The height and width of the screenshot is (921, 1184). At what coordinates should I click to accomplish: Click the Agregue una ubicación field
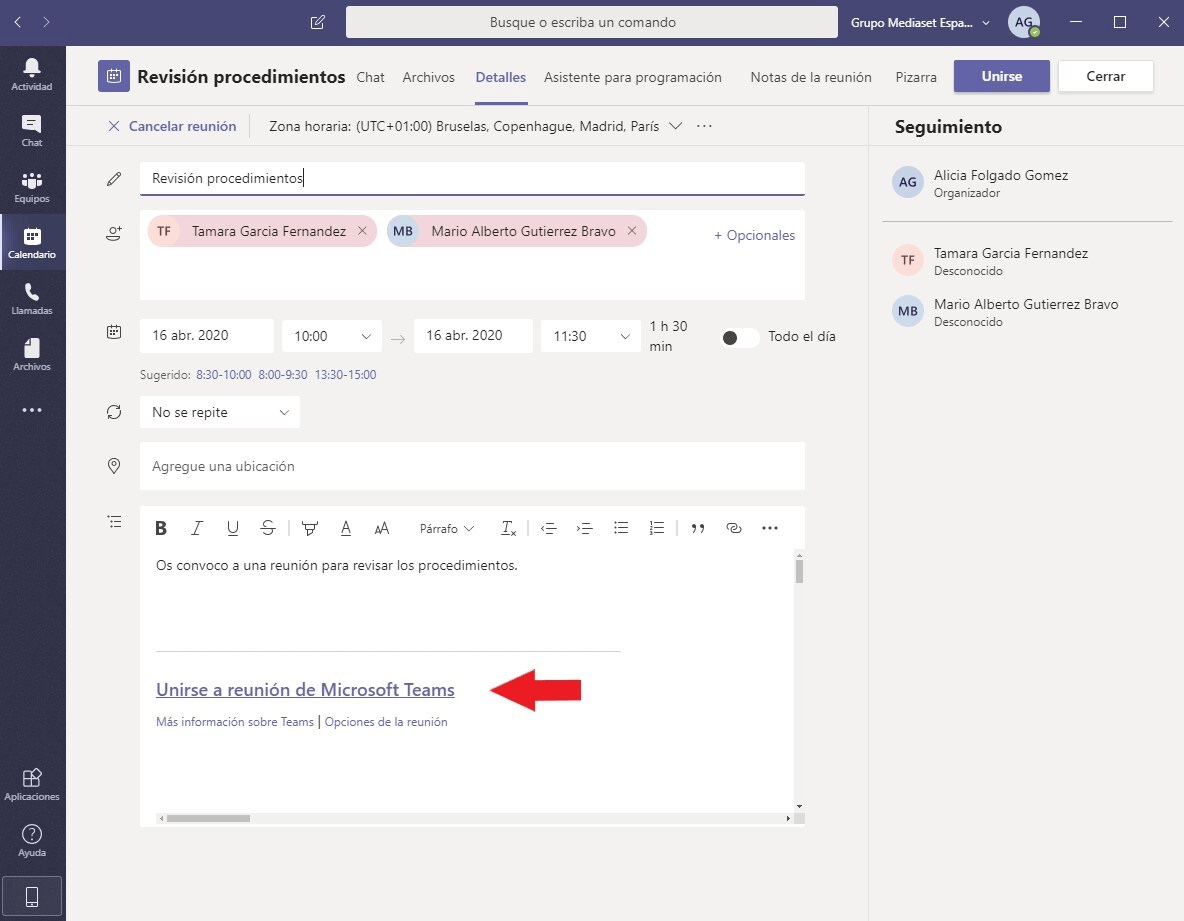coord(471,466)
